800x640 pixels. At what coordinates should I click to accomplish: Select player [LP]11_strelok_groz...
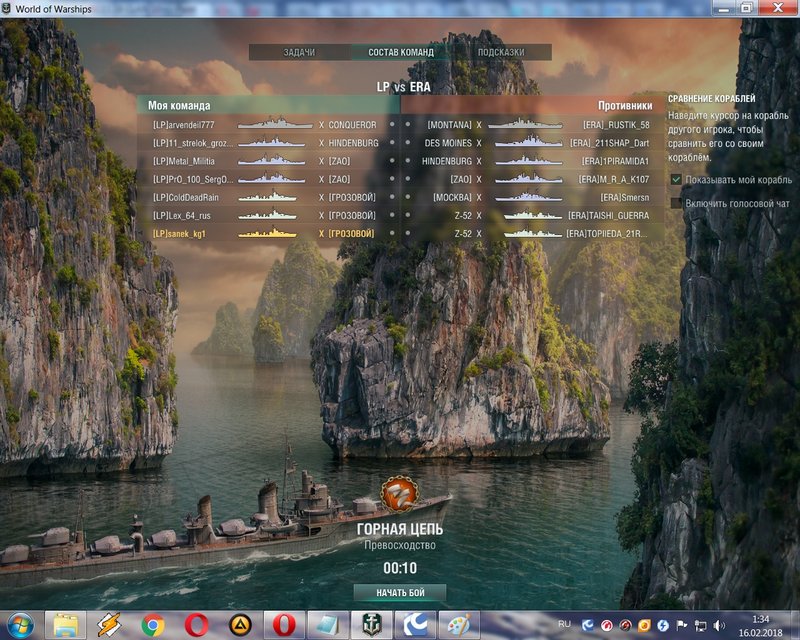point(193,143)
